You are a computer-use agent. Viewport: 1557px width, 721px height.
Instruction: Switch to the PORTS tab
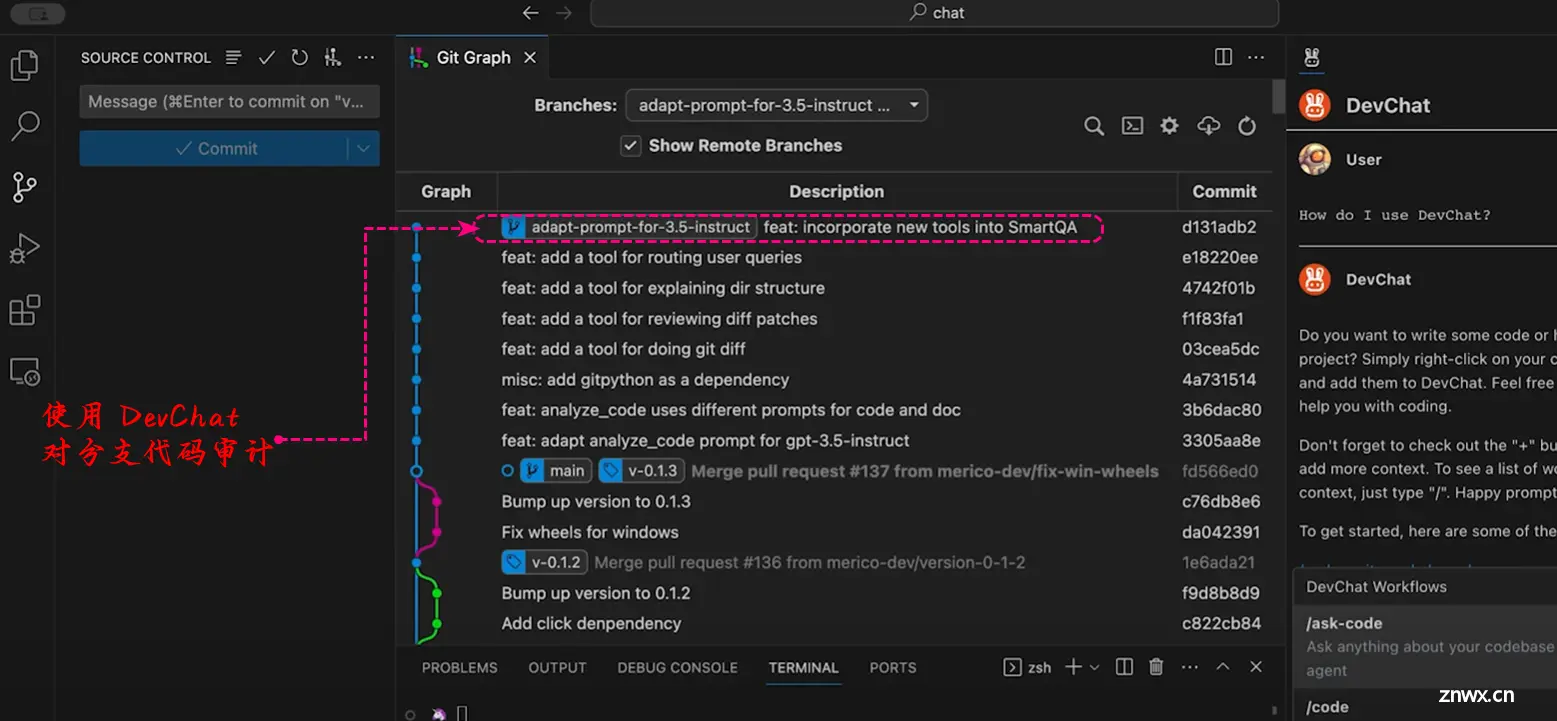pos(892,668)
